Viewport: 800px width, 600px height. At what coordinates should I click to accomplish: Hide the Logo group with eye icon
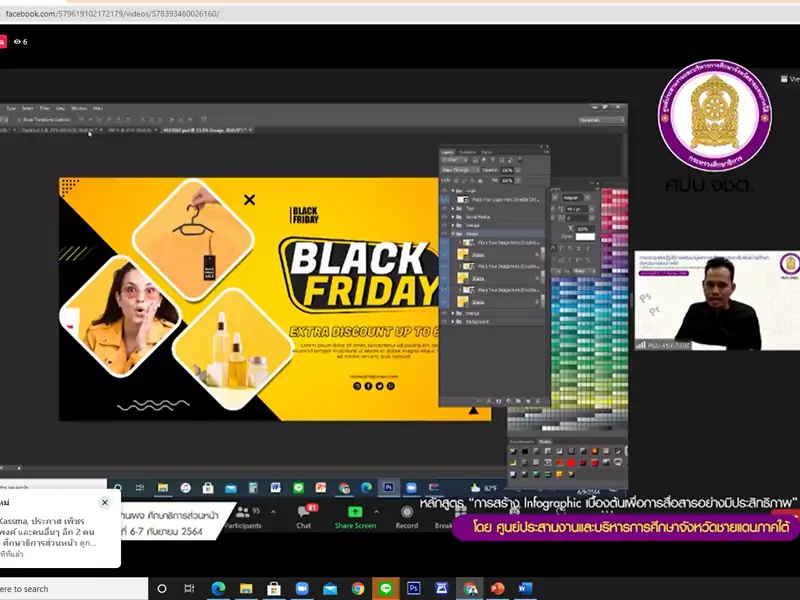tap(444, 191)
